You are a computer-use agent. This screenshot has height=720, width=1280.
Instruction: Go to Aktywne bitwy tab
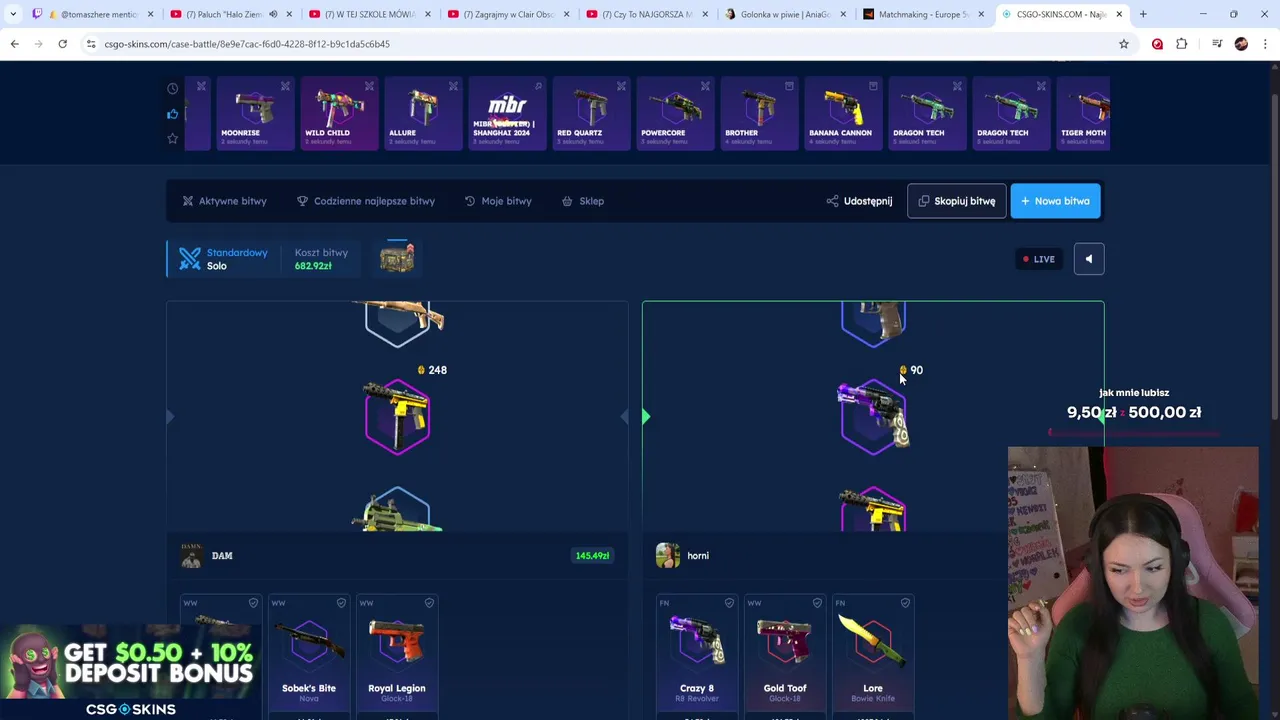point(224,201)
